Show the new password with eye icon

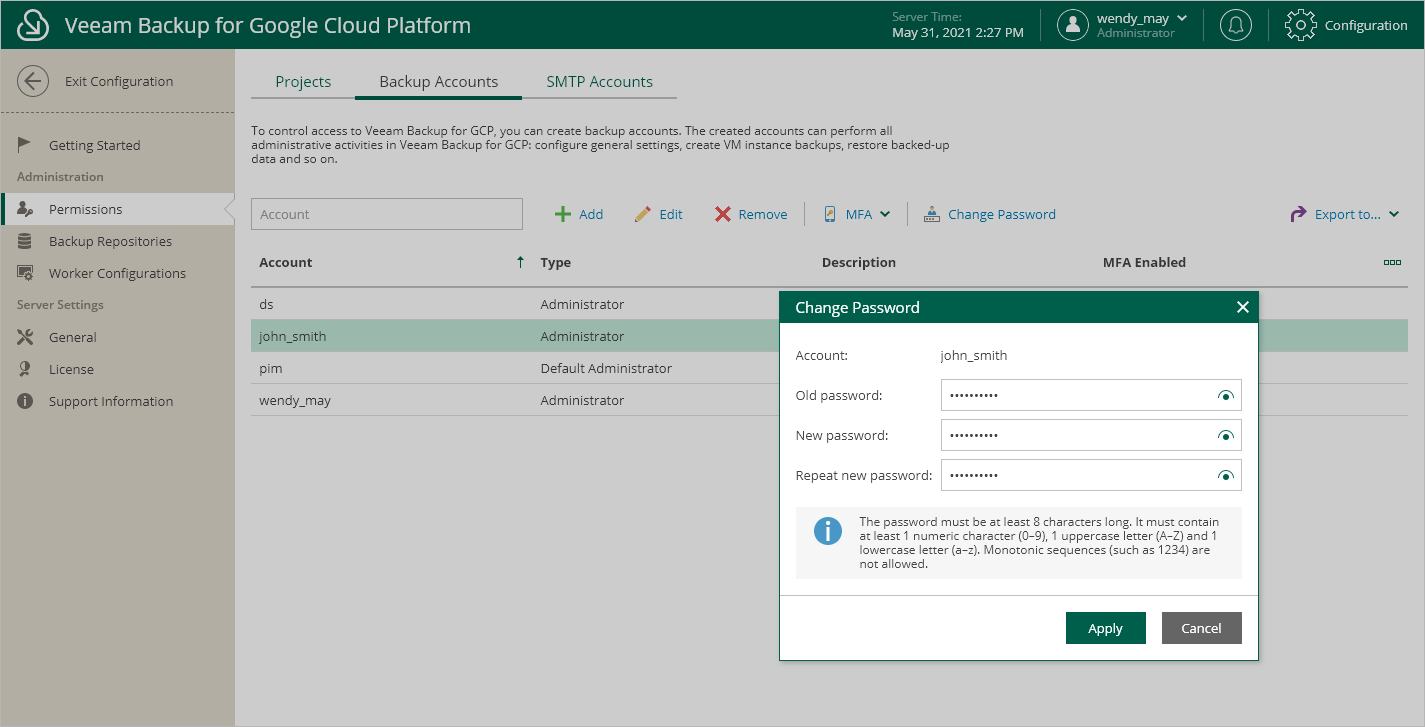click(x=1226, y=436)
